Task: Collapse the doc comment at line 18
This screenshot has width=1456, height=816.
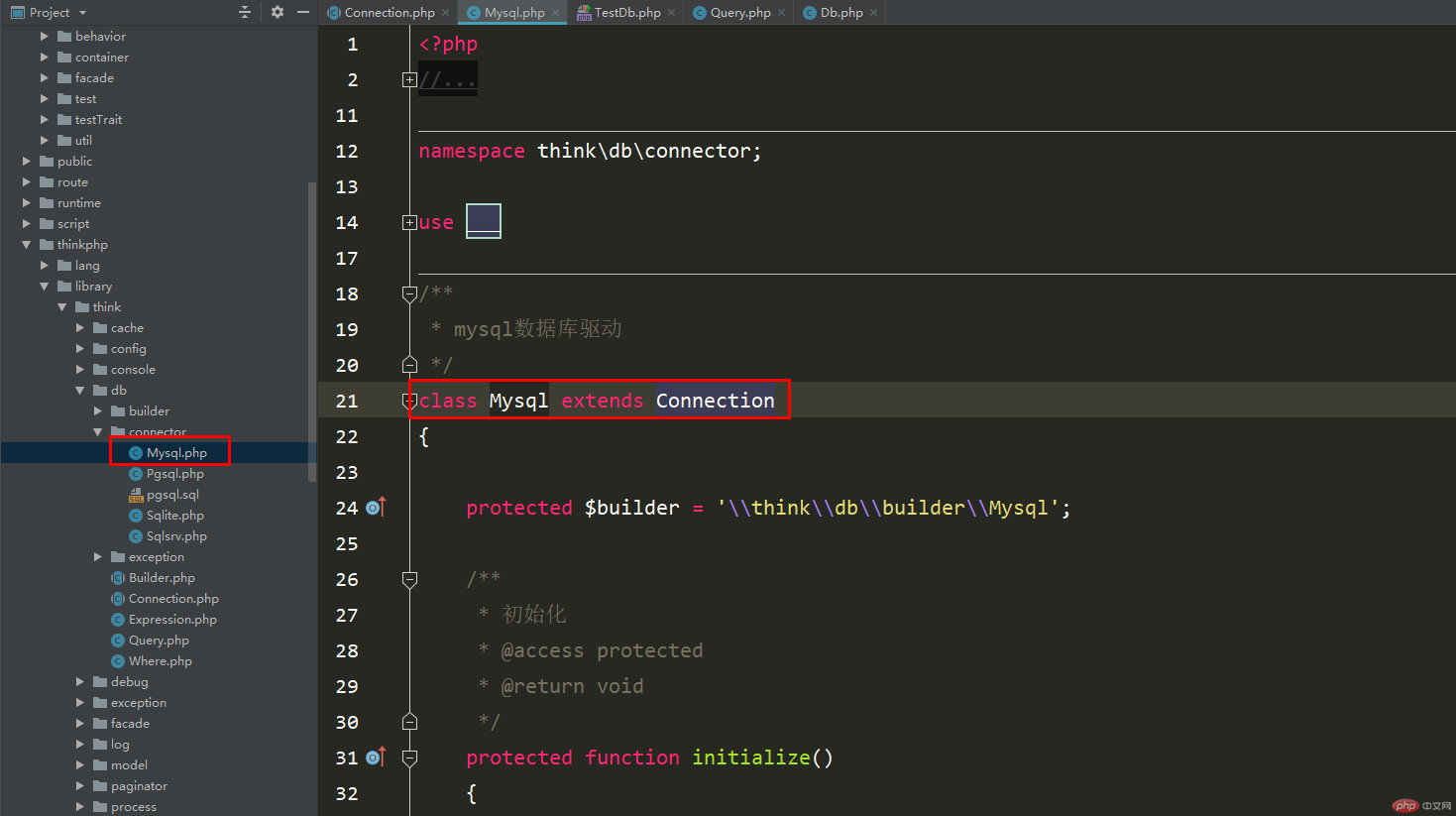Action: coord(409,293)
